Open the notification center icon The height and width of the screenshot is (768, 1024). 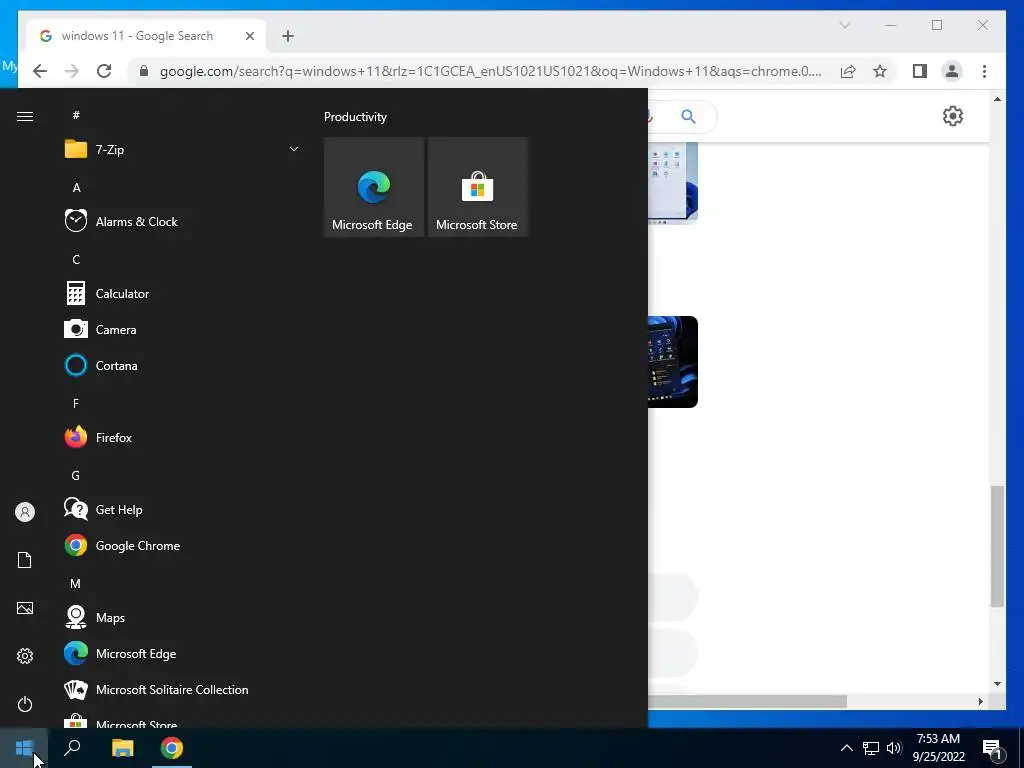992,748
